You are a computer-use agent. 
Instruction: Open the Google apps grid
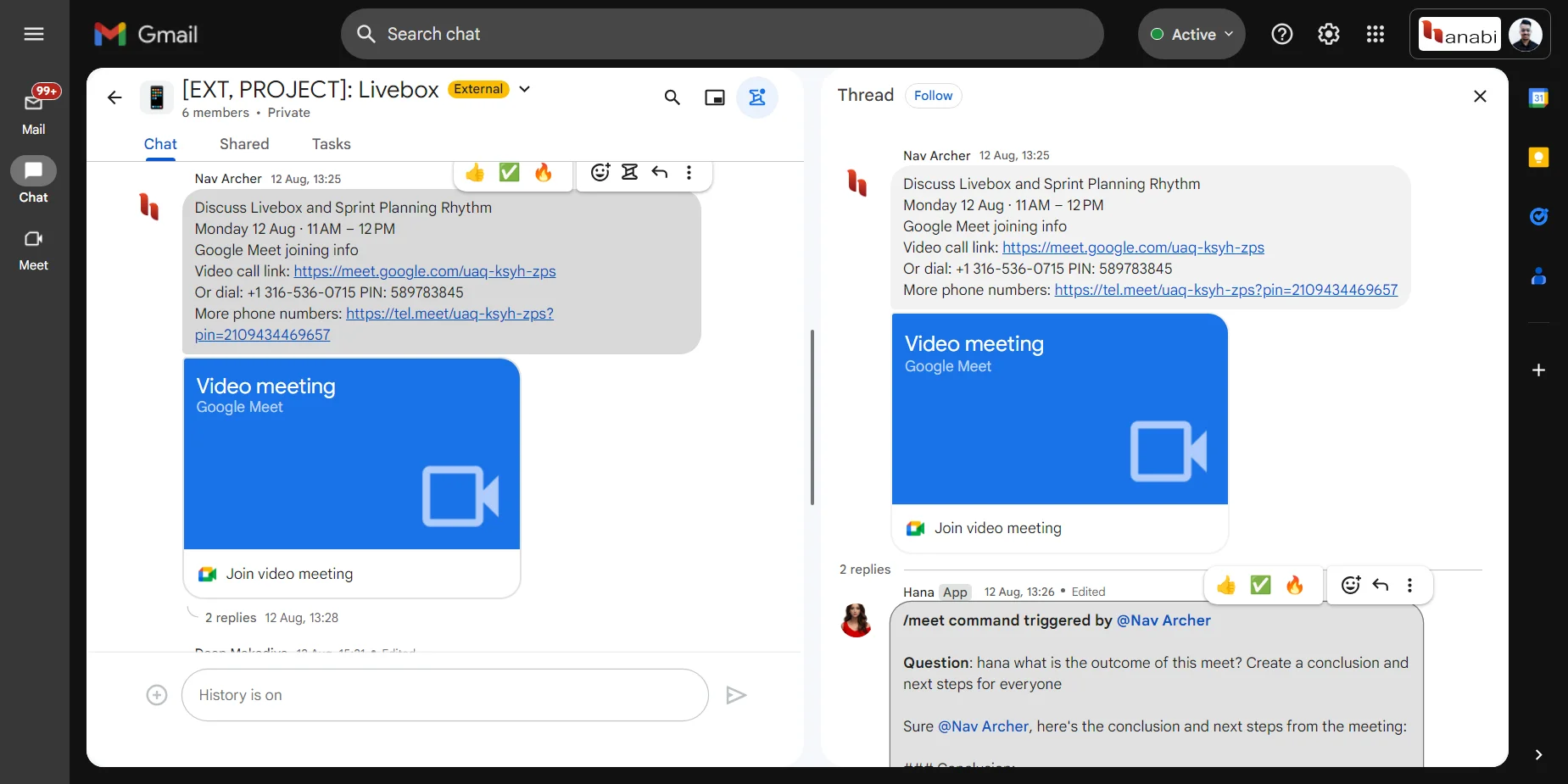1375,34
